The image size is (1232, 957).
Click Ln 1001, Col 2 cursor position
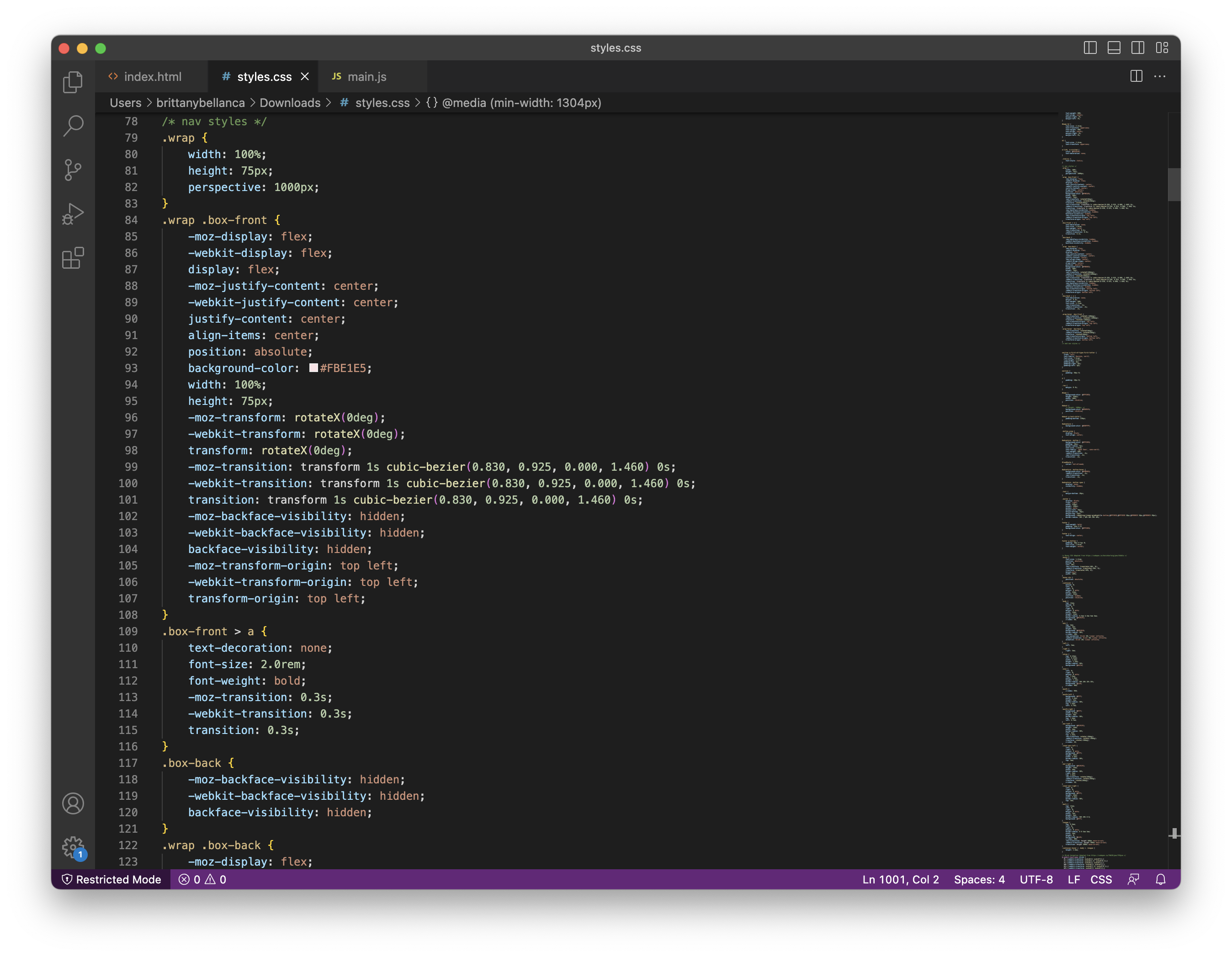[x=900, y=879]
